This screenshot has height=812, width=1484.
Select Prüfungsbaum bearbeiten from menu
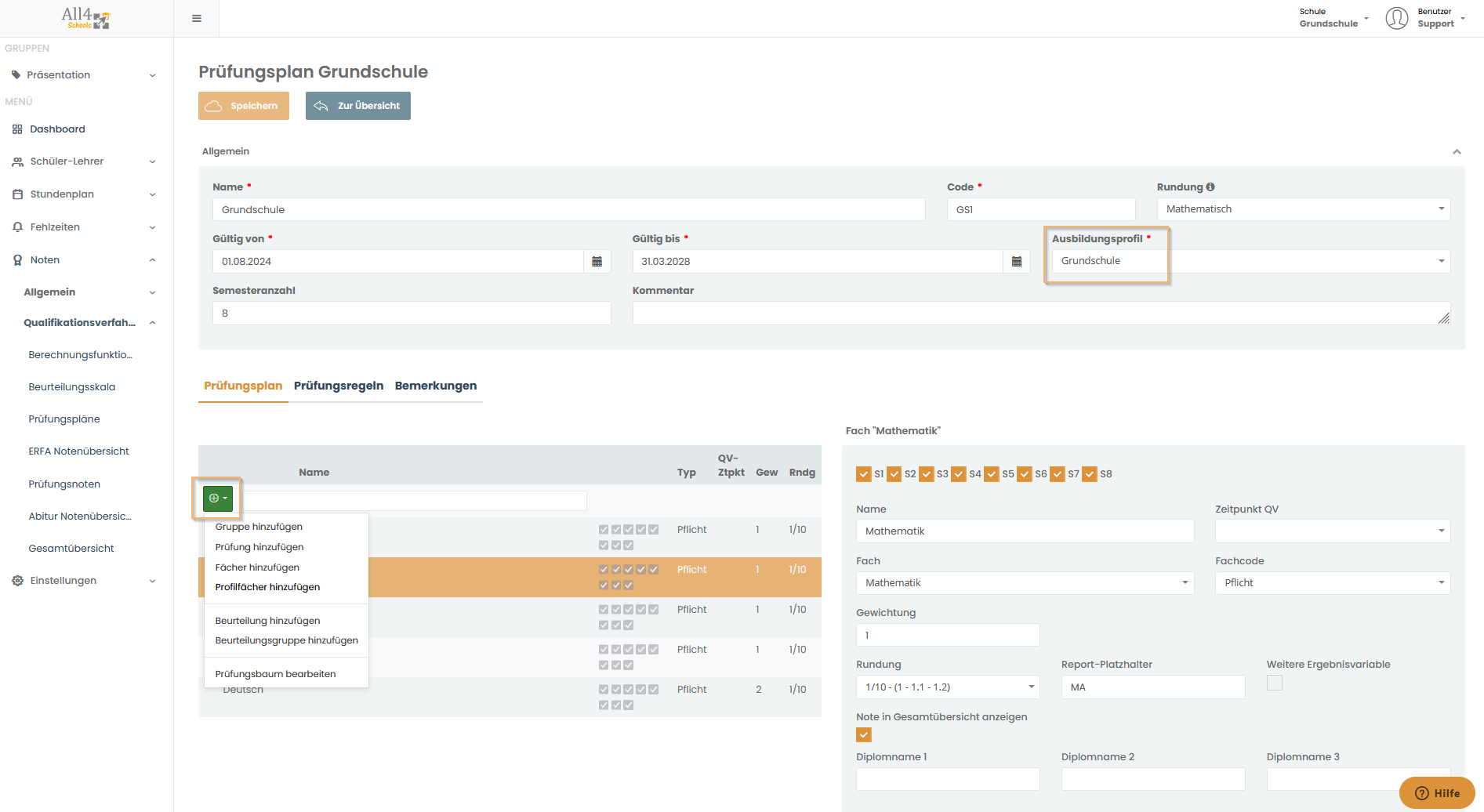point(275,674)
